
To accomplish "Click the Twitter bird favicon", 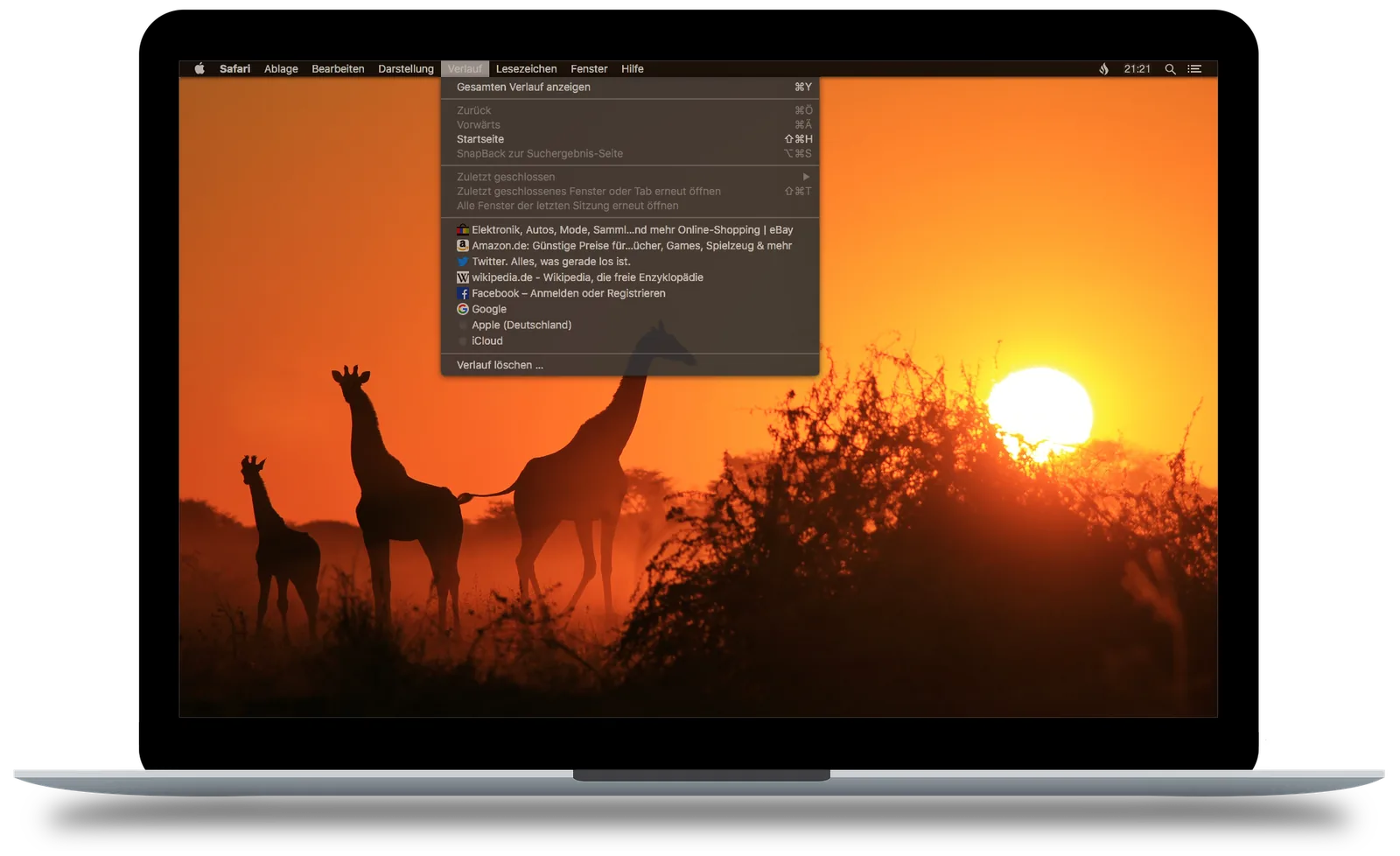I will [x=463, y=261].
